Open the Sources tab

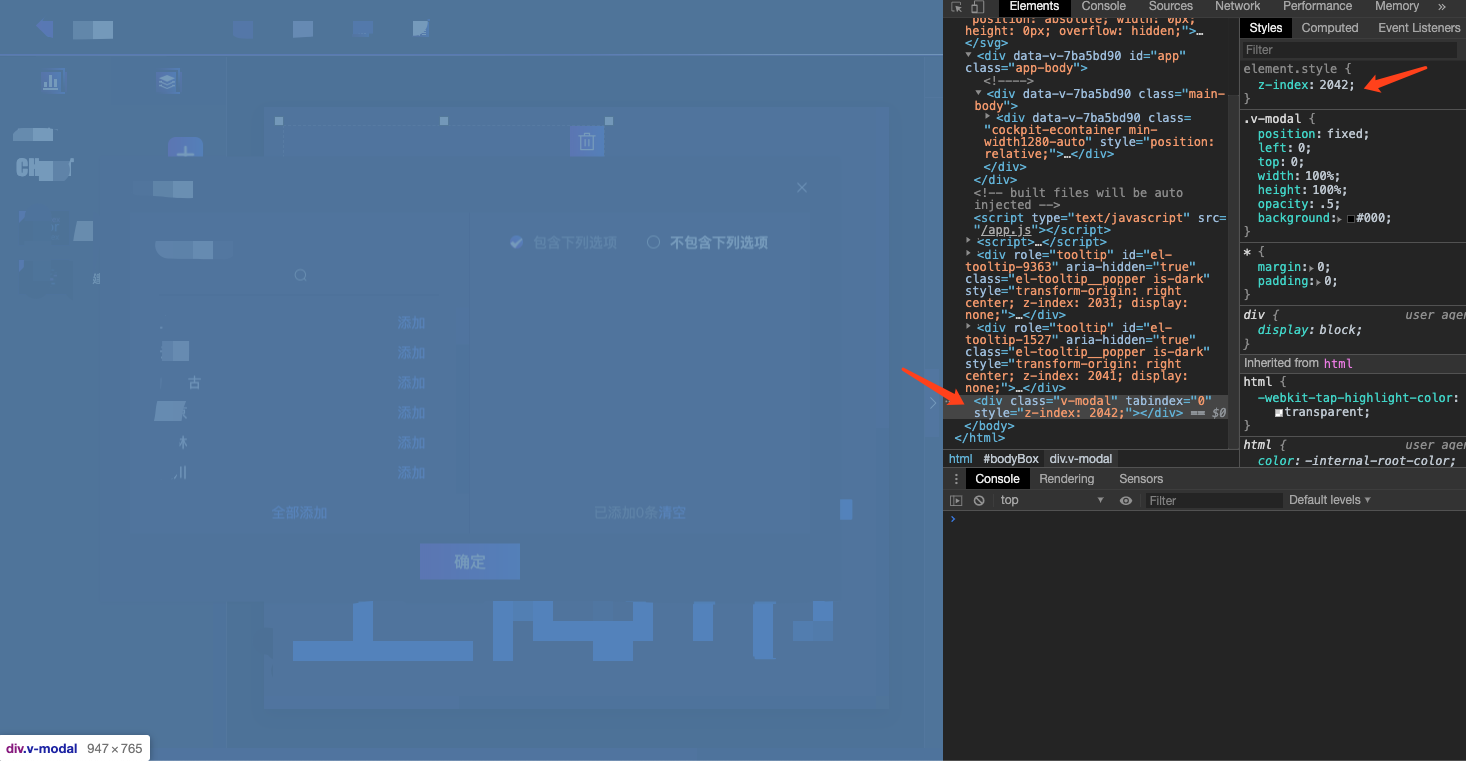tap(1170, 7)
